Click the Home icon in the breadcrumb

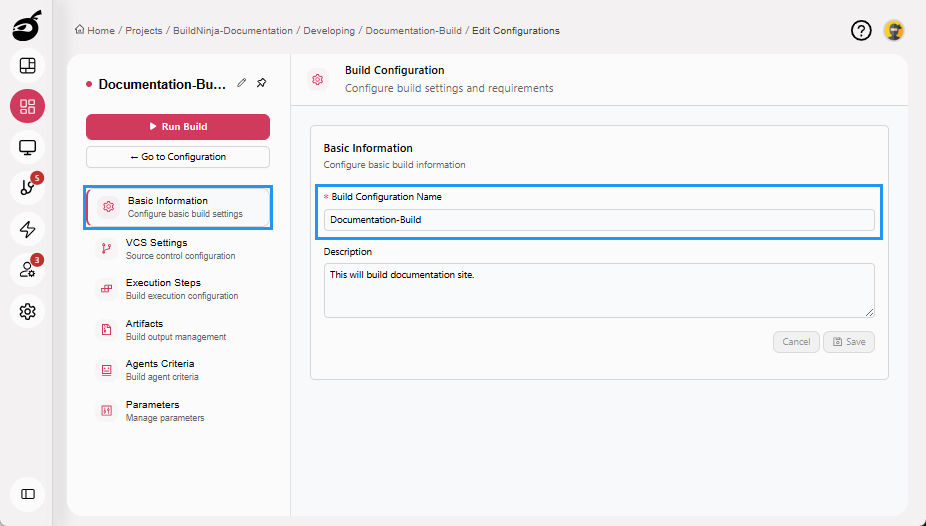coord(80,30)
